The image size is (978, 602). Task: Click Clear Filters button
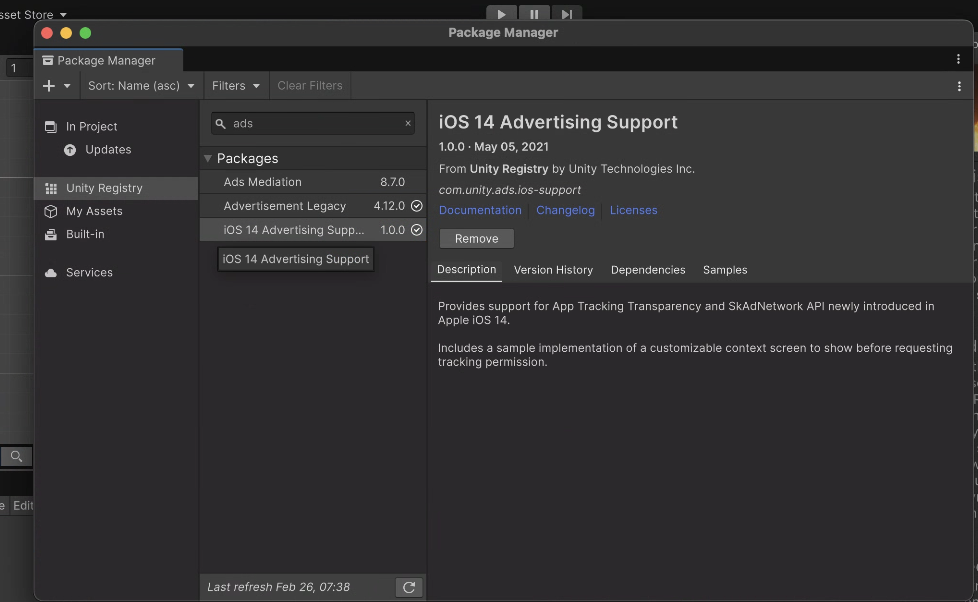(x=310, y=86)
